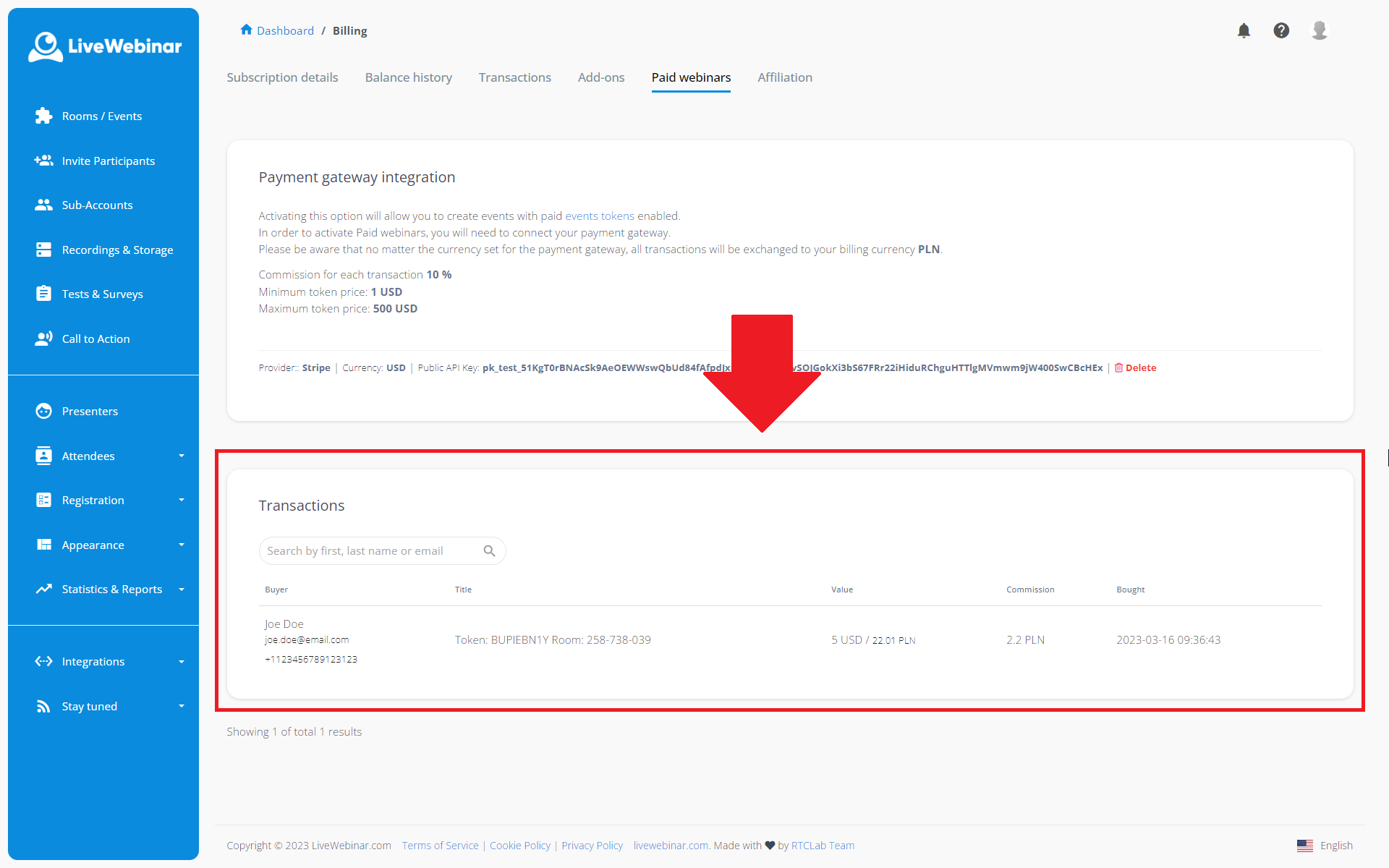The width and height of the screenshot is (1389, 868).
Task: Expand the Registration sidebar menu arrow
Action: pos(182,500)
